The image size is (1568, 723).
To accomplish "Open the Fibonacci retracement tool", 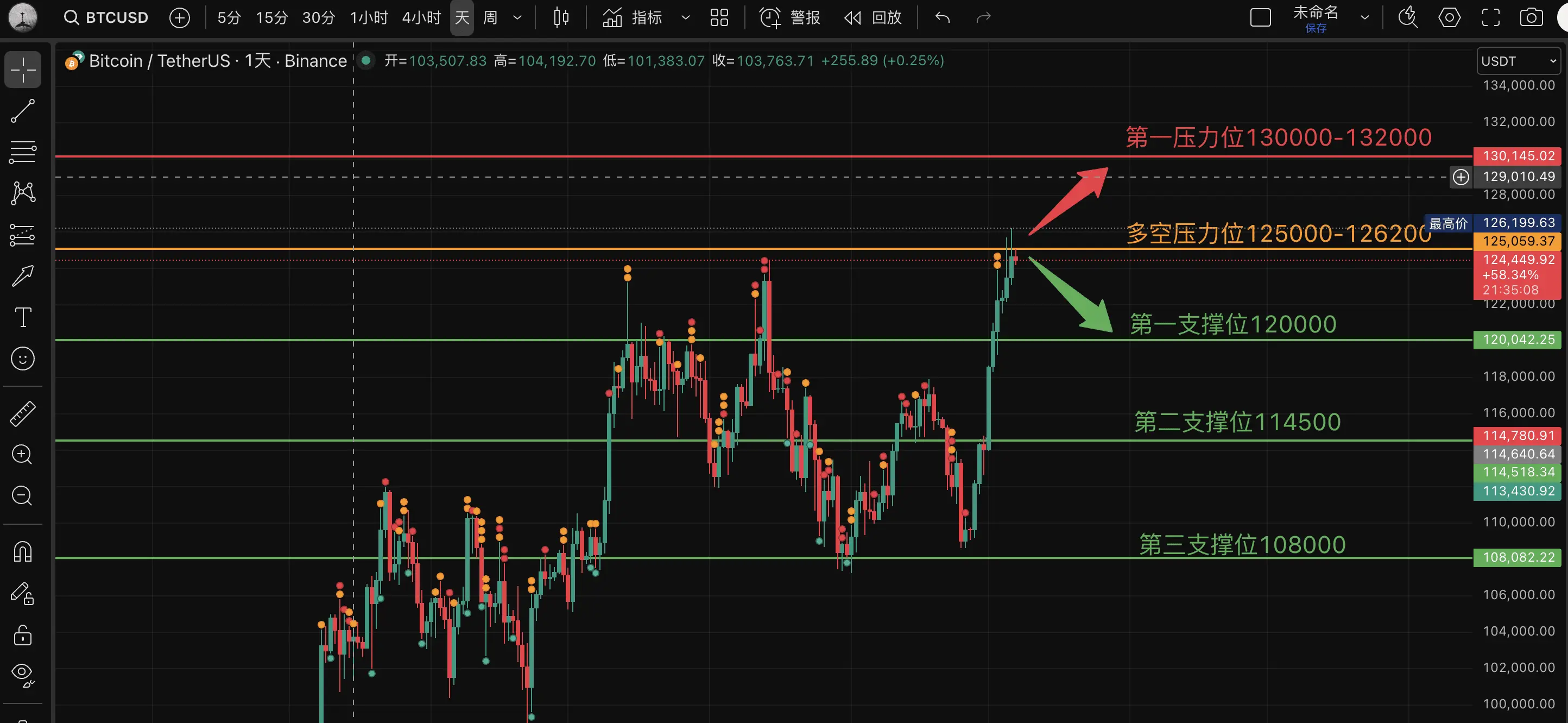I will pyautogui.click(x=22, y=152).
